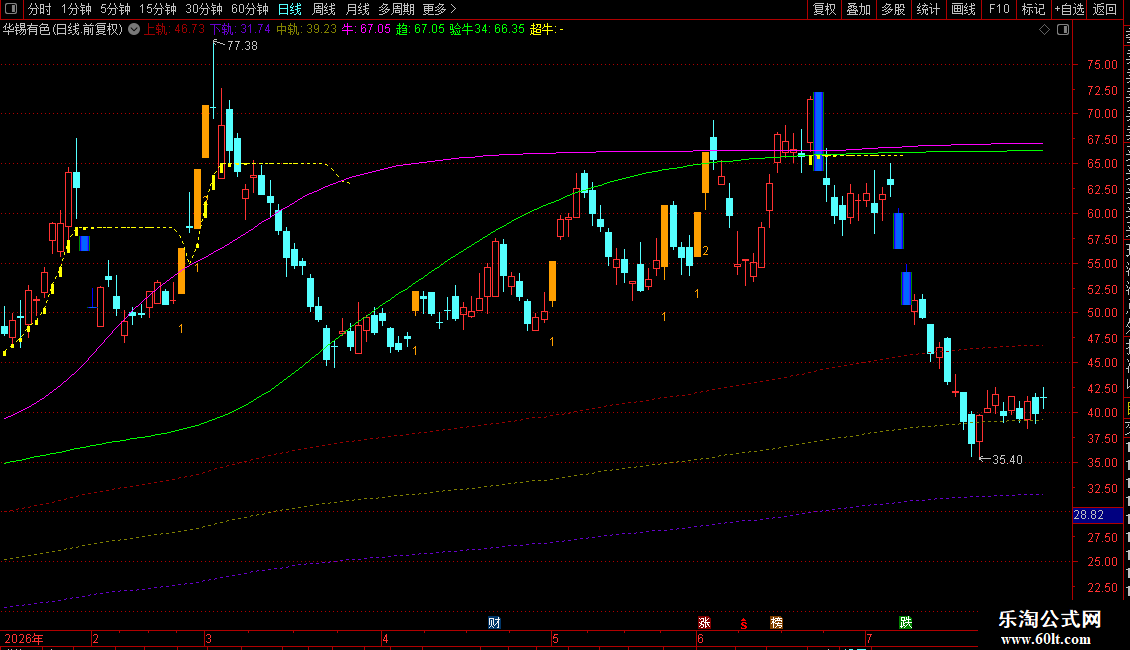Image resolution: width=1130 pixels, height=650 pixels.
Task: Add stock with +自选 button
Action: (1069, 9)
